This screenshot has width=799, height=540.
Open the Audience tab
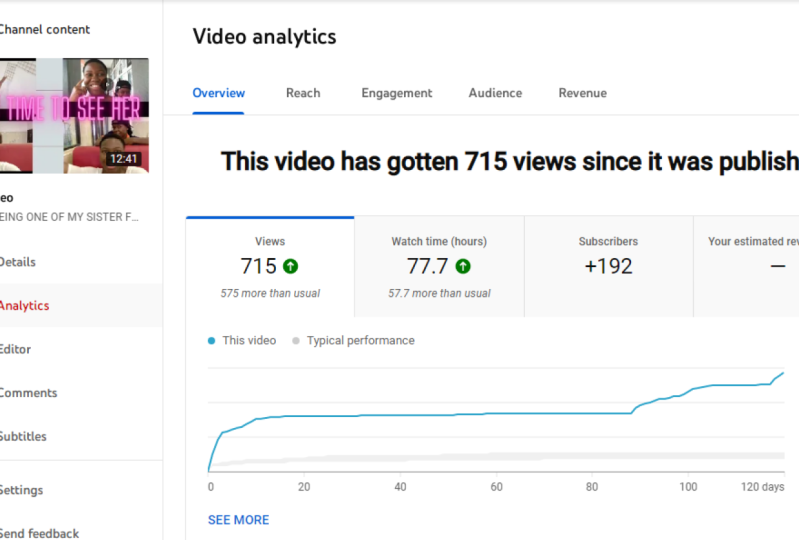(495, 93)
